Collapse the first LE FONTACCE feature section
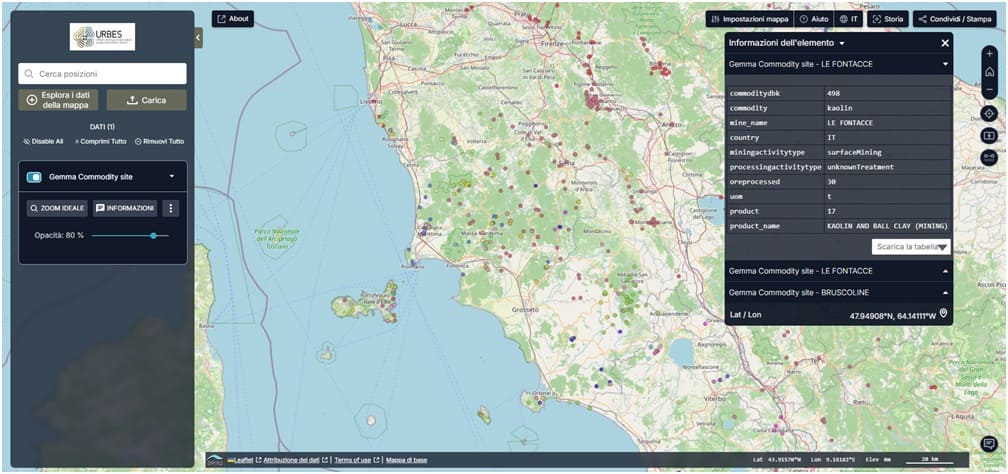 tap(945, 64)
